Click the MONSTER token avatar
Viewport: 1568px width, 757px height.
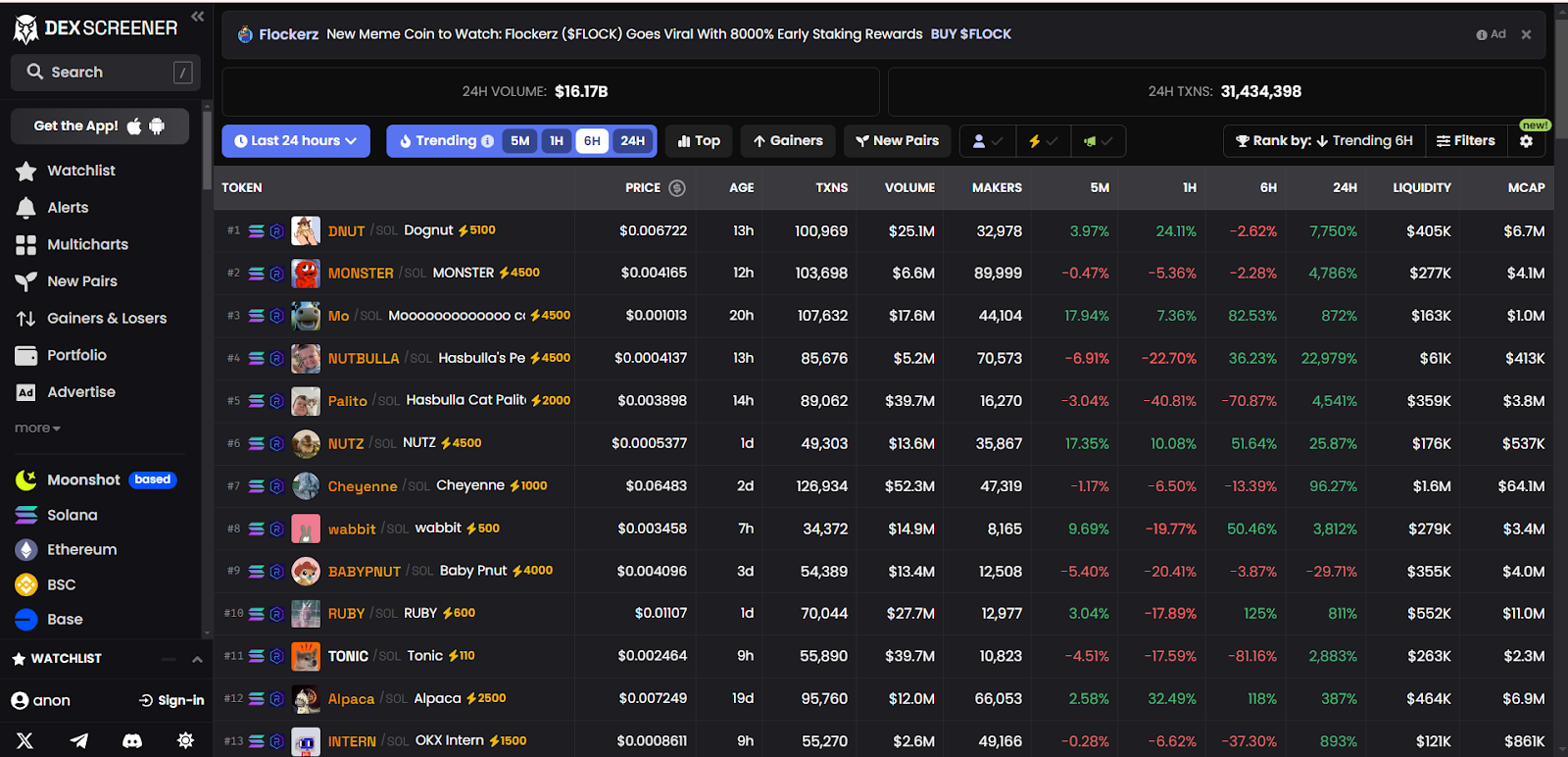click(x=306, y=274)
